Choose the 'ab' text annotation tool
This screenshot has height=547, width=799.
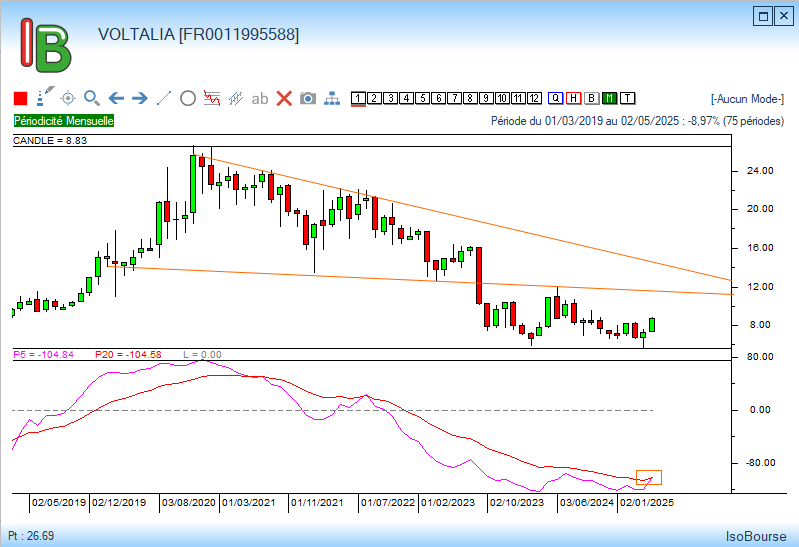(x=260, y=98)
